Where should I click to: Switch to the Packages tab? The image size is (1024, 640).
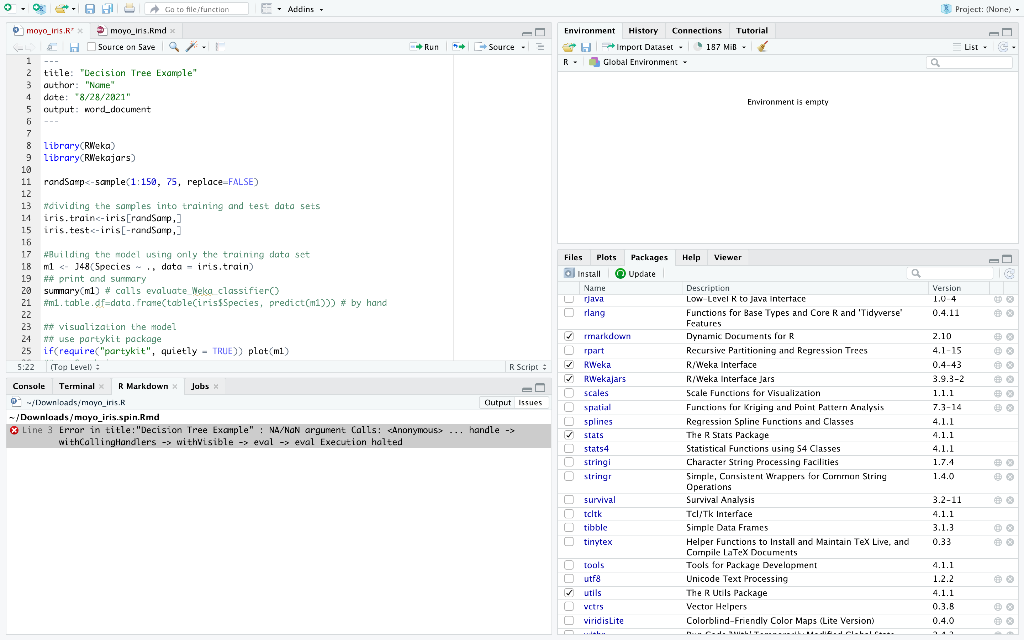click(649, 257)
